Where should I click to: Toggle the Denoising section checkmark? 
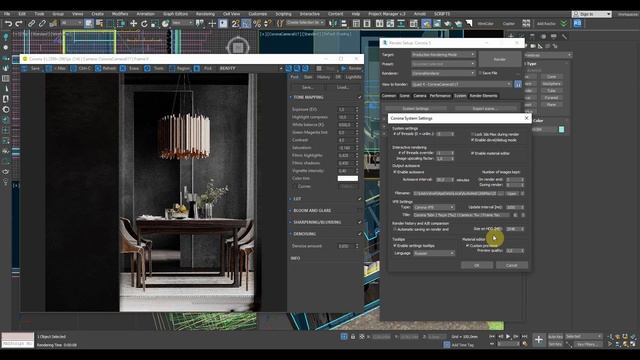360,234
